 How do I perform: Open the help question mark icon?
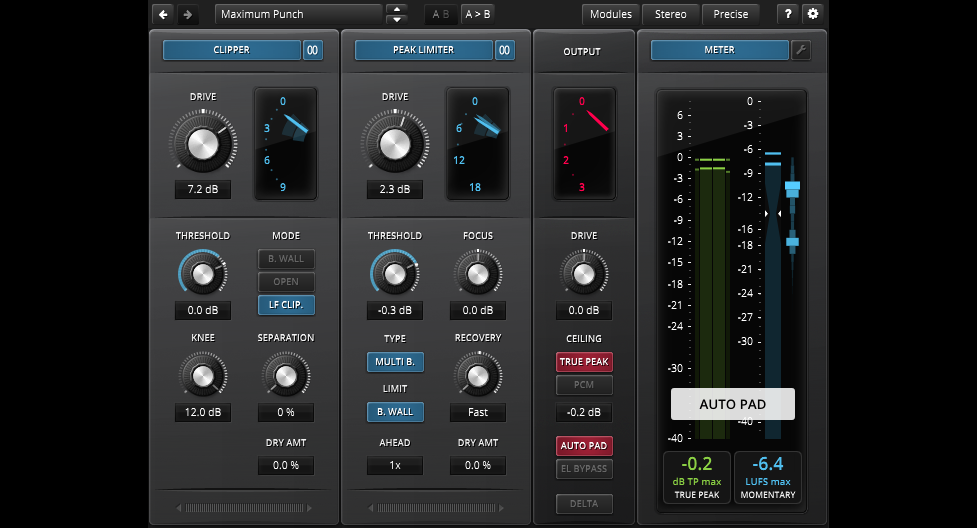(788, 14)
